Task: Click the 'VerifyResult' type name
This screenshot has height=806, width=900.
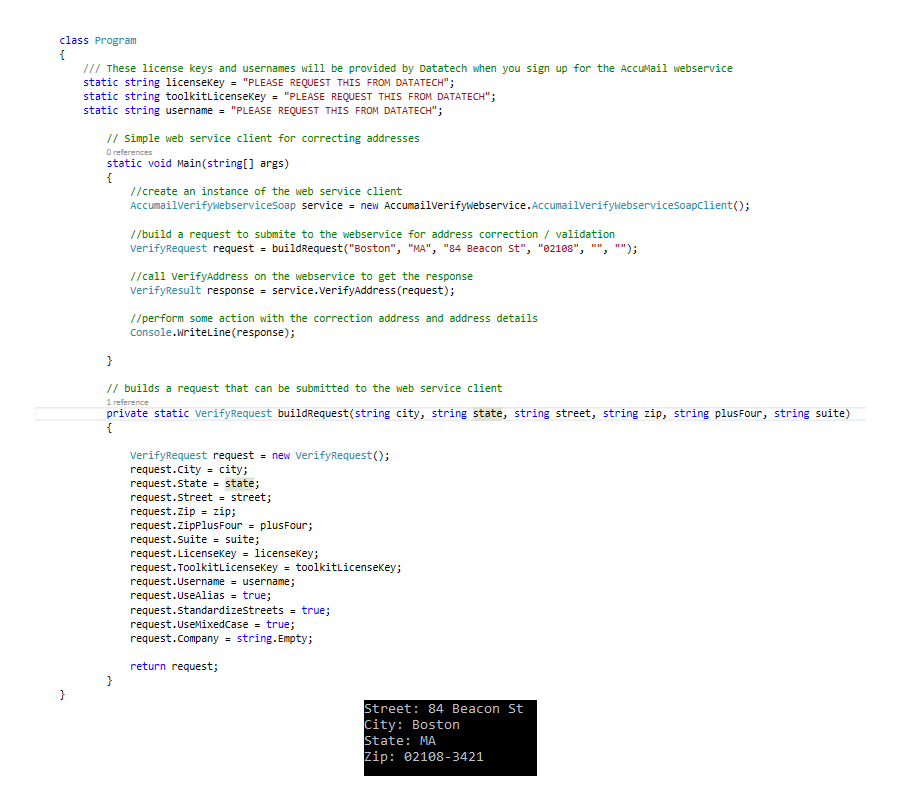Action: (165, 290)
